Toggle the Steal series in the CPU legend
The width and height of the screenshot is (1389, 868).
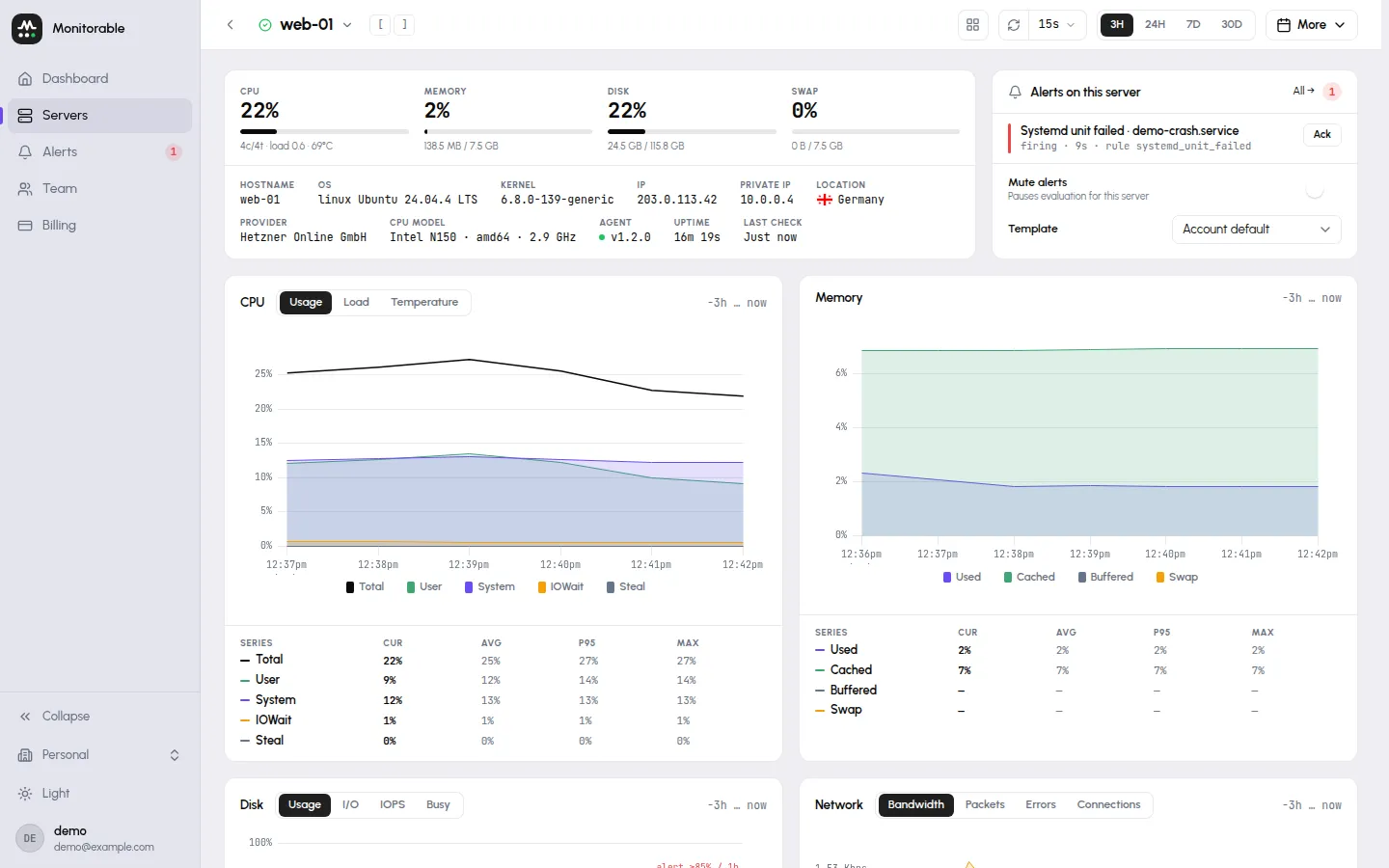(625, 586)
